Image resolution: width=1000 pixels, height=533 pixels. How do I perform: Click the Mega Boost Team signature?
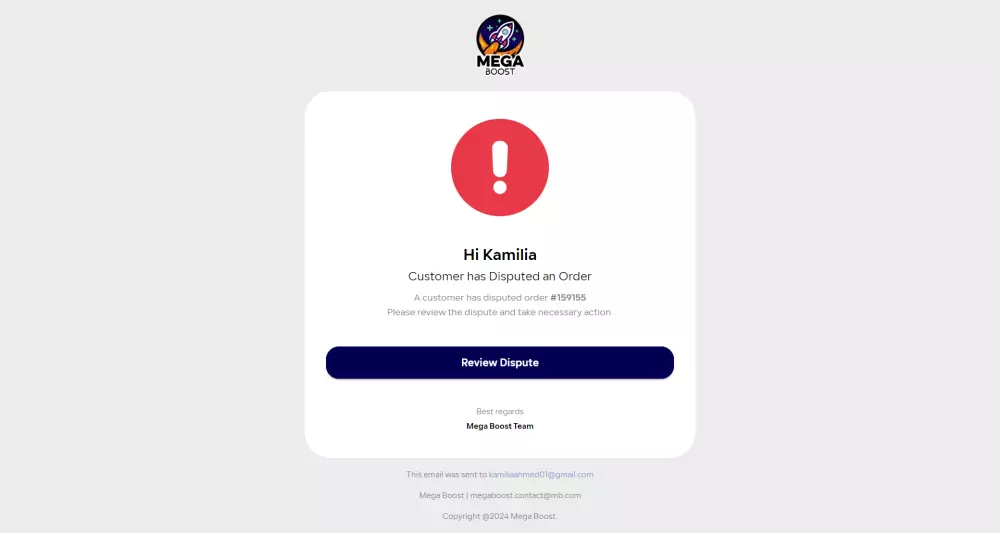tap(500, 426)
